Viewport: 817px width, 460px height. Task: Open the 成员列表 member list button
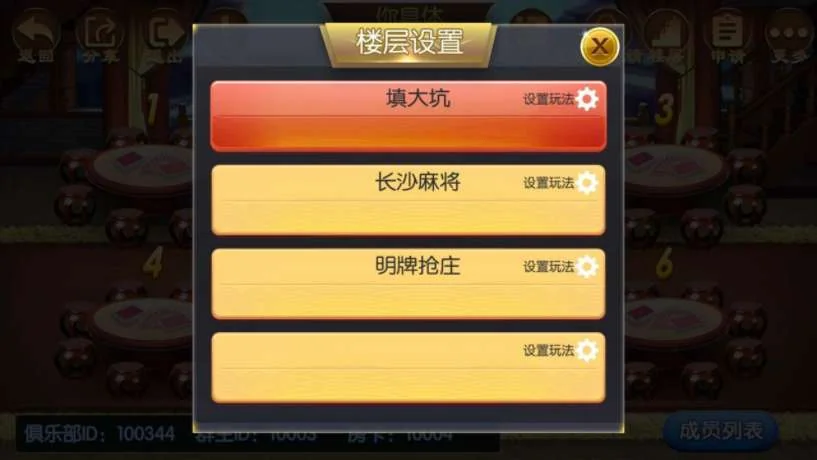[x=721, y=431]
